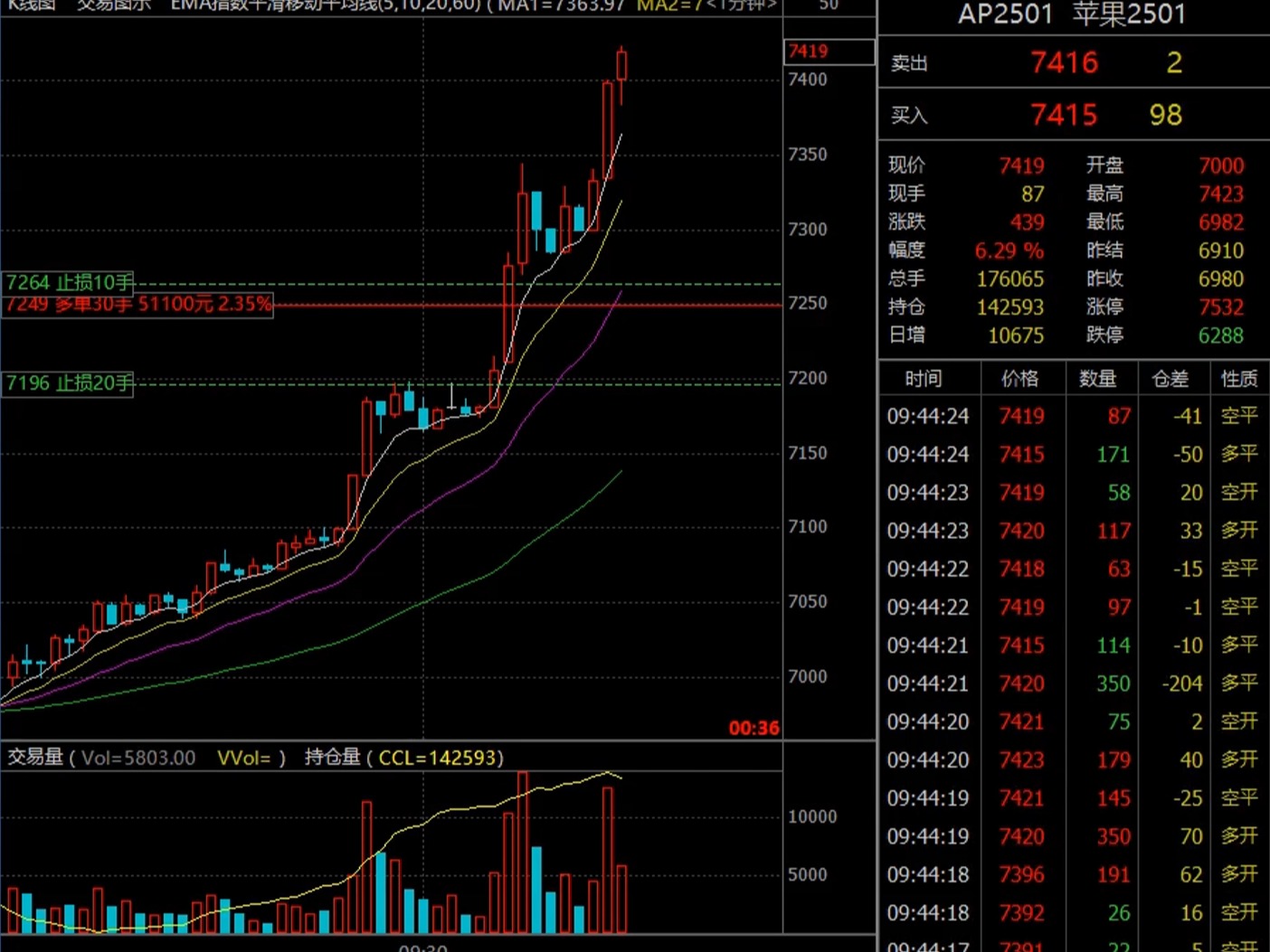The image size is (1270, 952).
Task: Click the 7100 price axis label
Action: [808, 526]
